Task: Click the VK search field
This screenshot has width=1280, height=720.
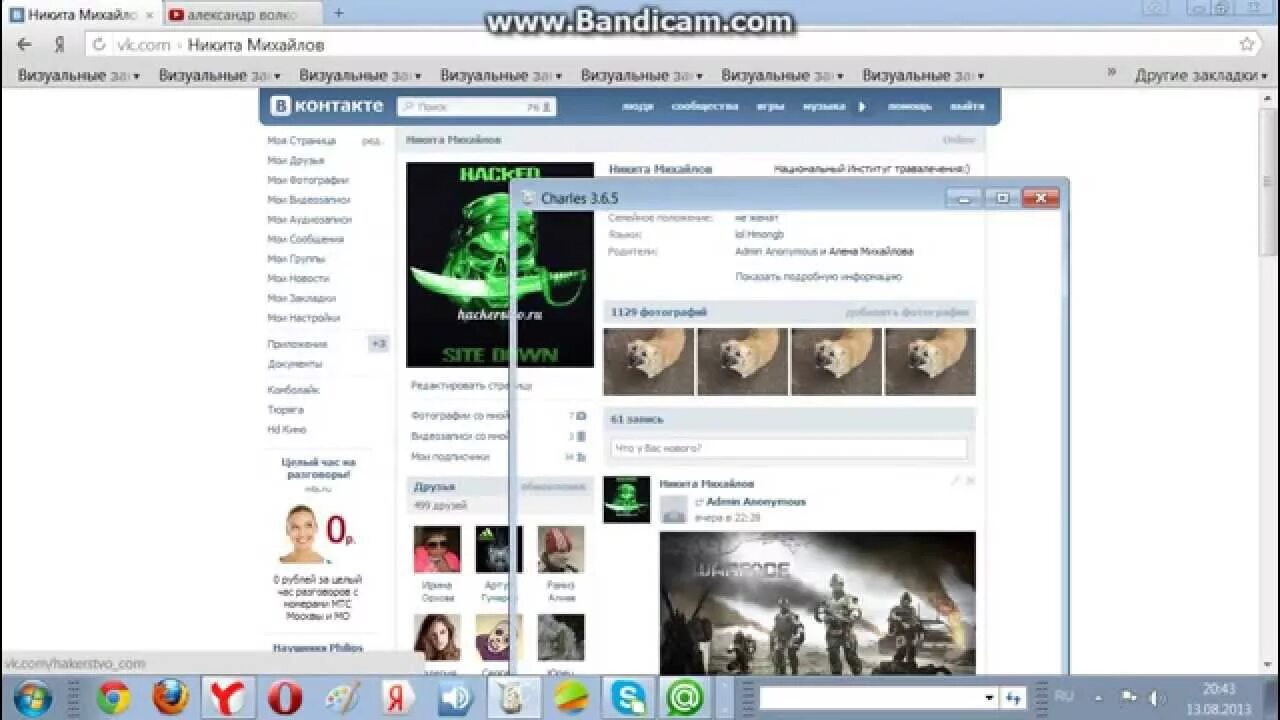Action: [476, 107]
